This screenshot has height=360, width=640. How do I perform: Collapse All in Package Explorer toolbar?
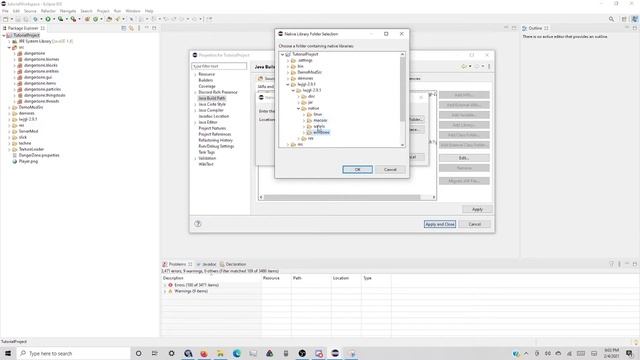(124, 28)
